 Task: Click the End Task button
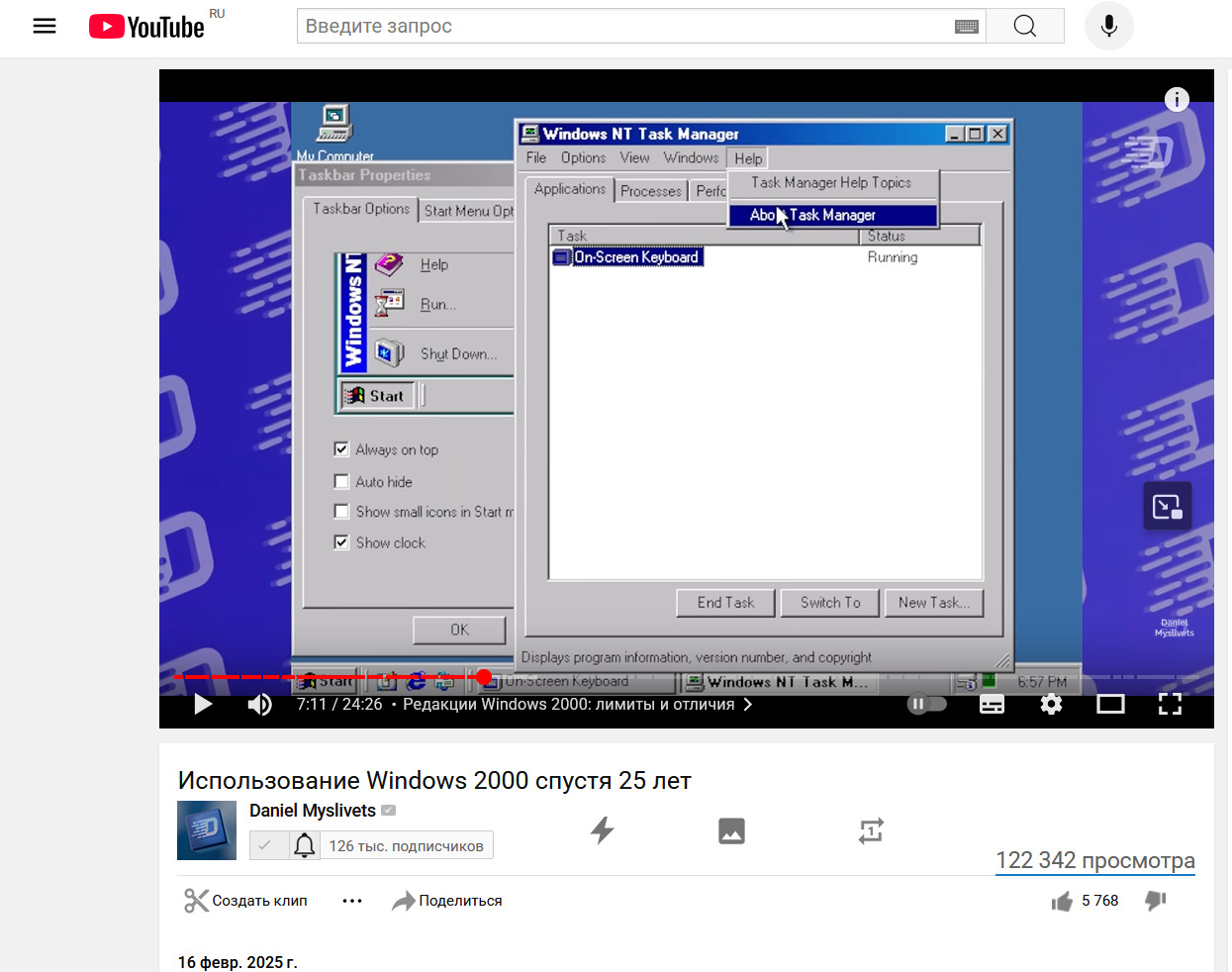pos(725,603)
